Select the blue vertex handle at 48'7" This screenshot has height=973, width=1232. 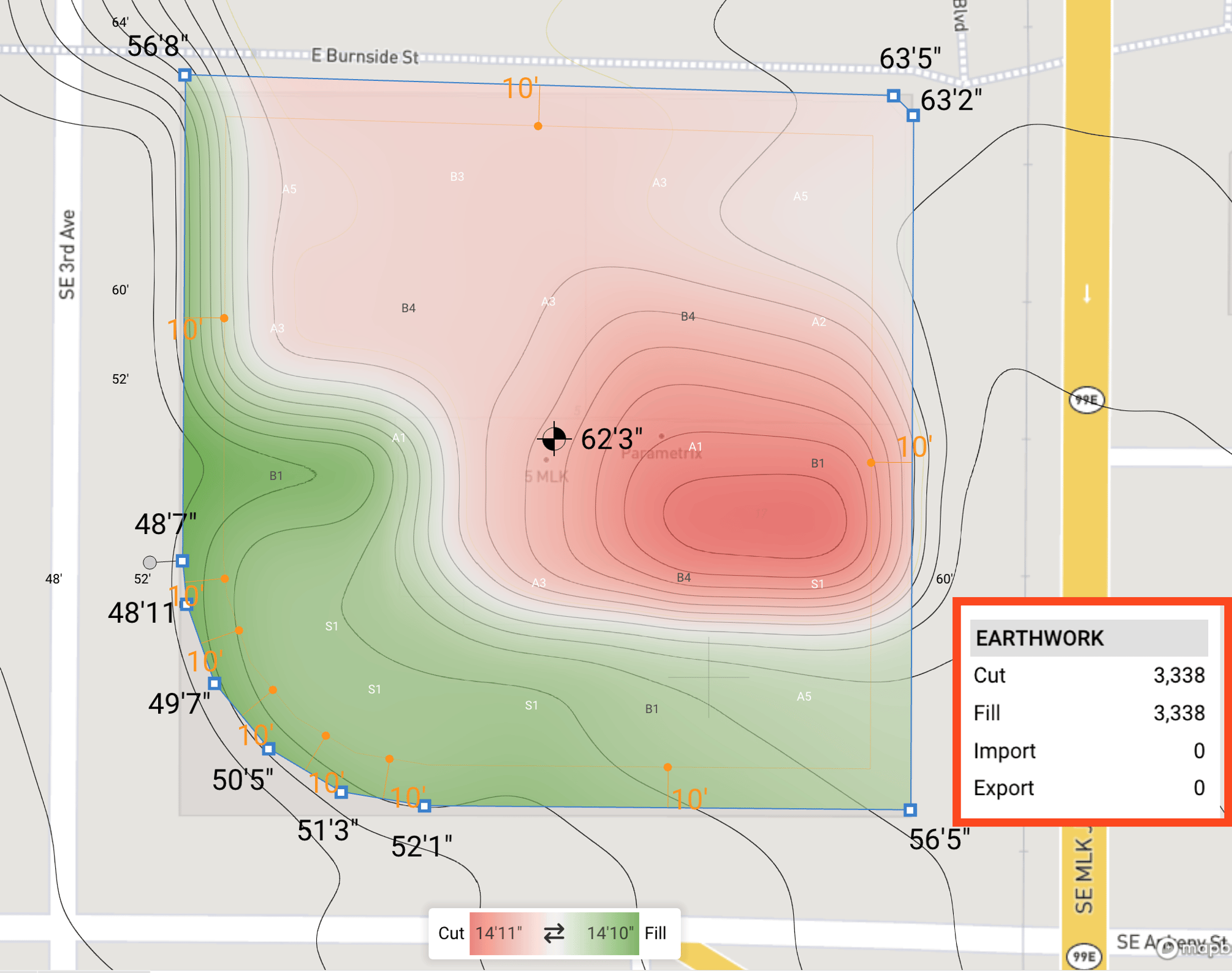[x=183, y=560]
